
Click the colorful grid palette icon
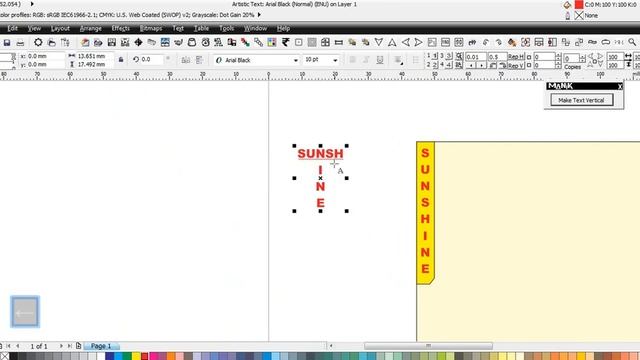(272, 42)
